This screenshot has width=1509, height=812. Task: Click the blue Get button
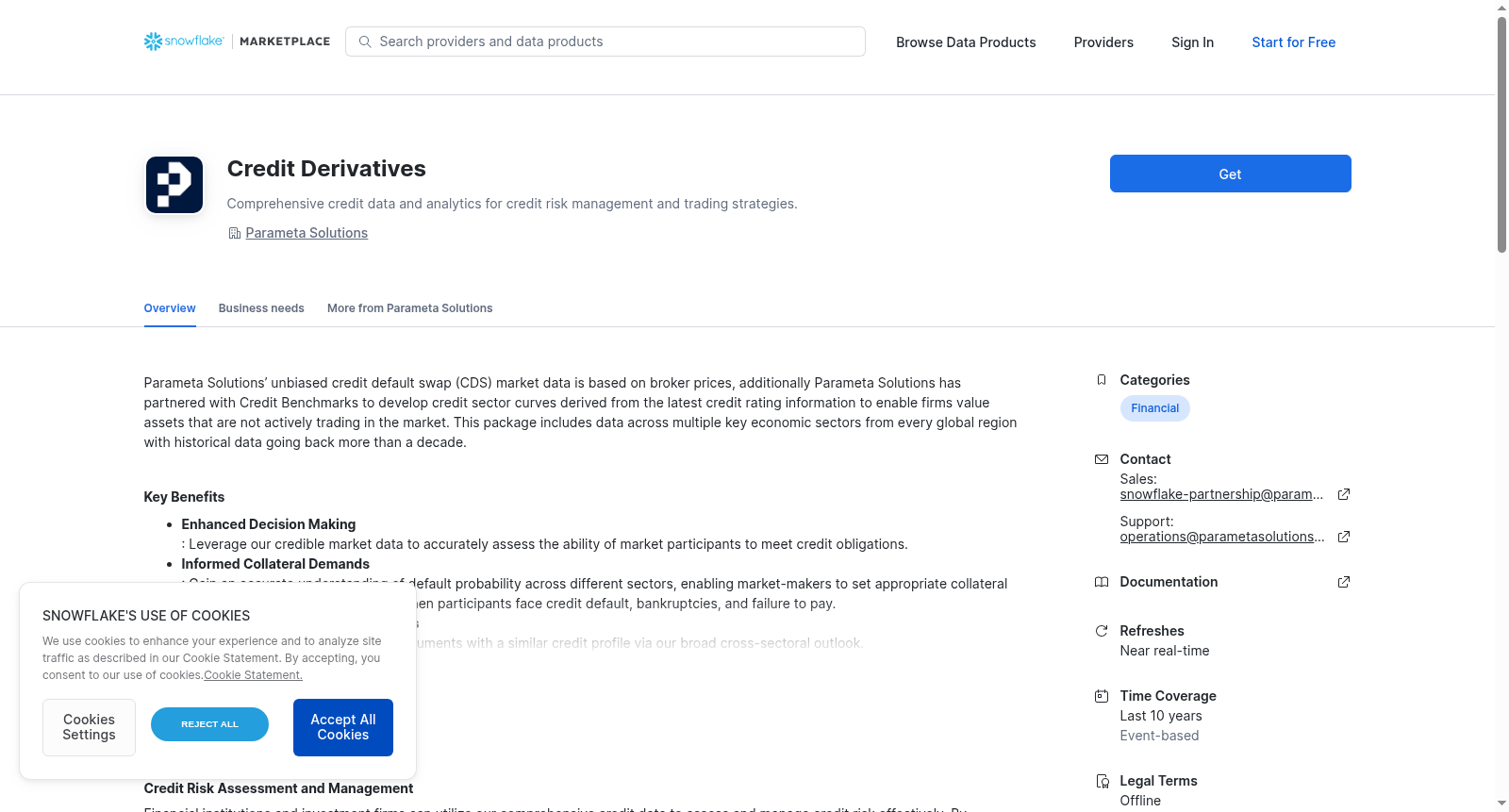[x=1231, y=174]
